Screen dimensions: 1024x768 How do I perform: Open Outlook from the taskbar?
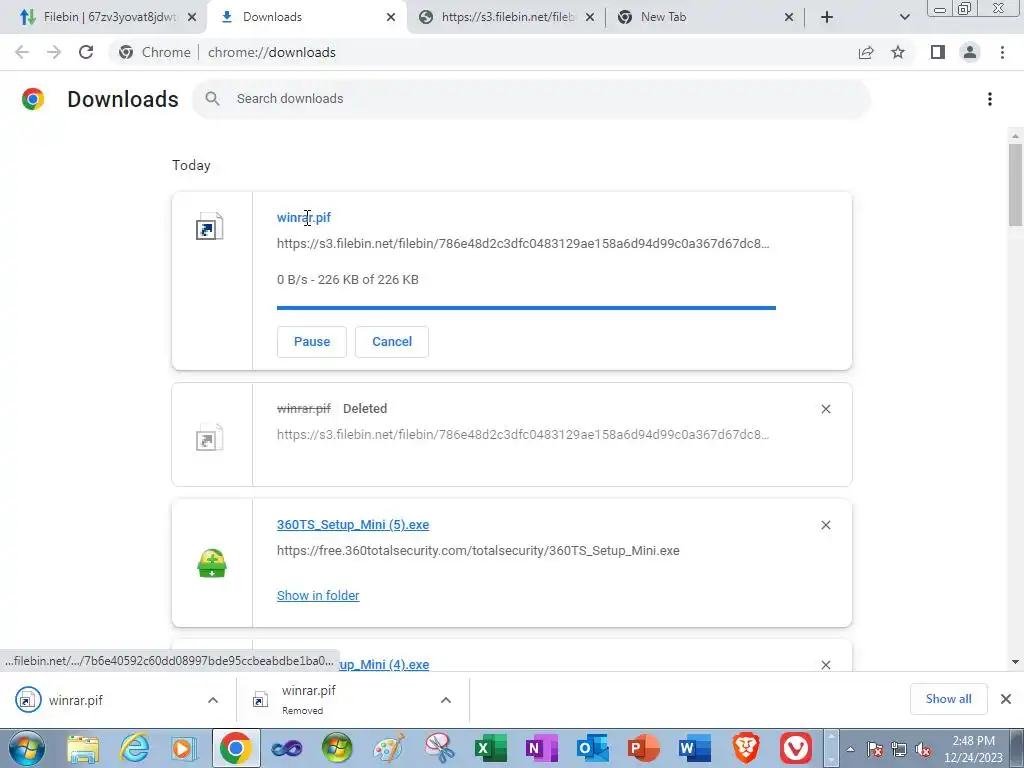pyautogui.click(x=592, y=748)
